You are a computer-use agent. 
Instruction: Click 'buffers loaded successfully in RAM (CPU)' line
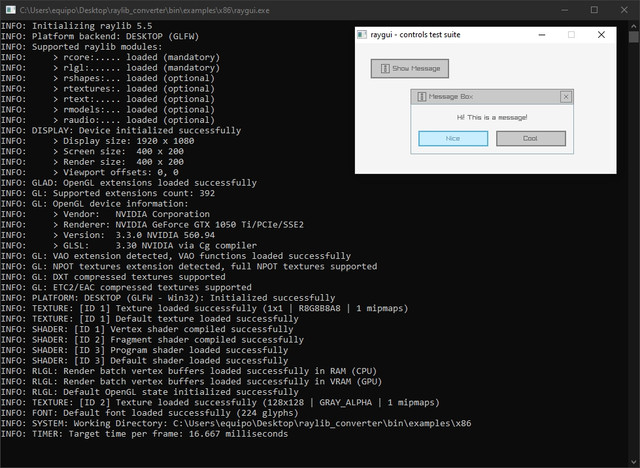point(189,371)
